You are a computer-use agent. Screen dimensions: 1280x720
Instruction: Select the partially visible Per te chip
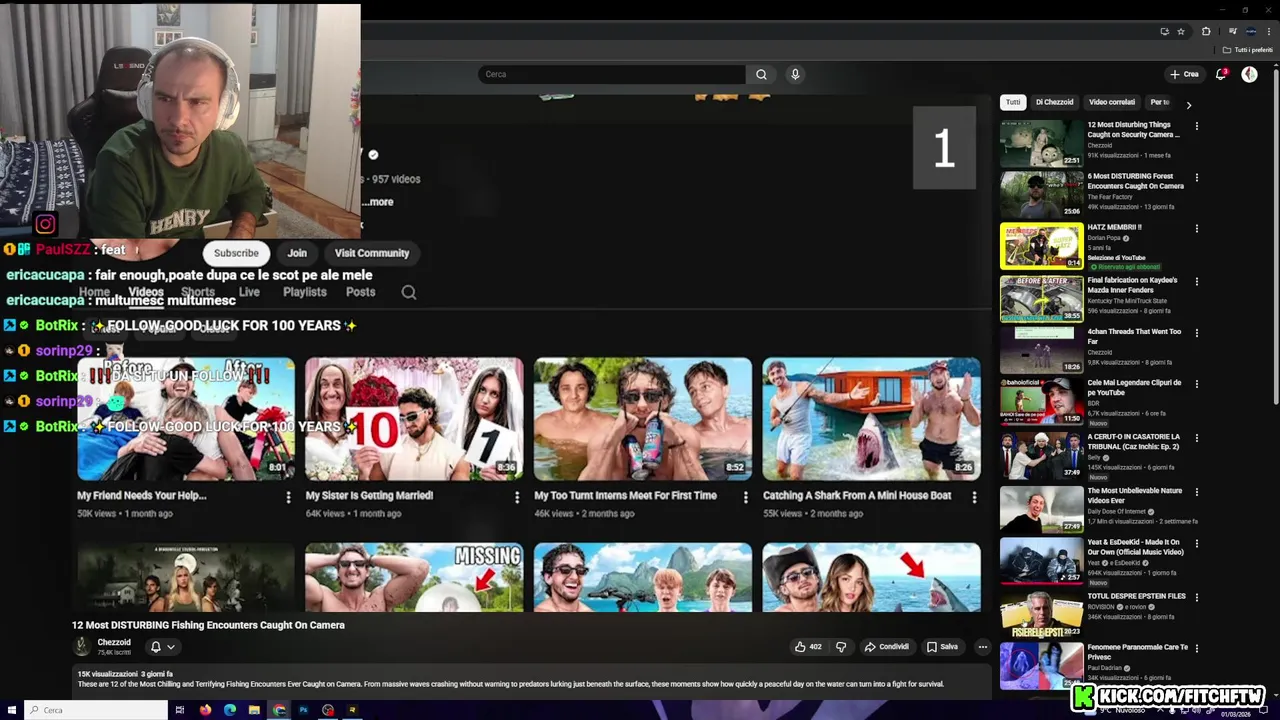[1161, 102]
